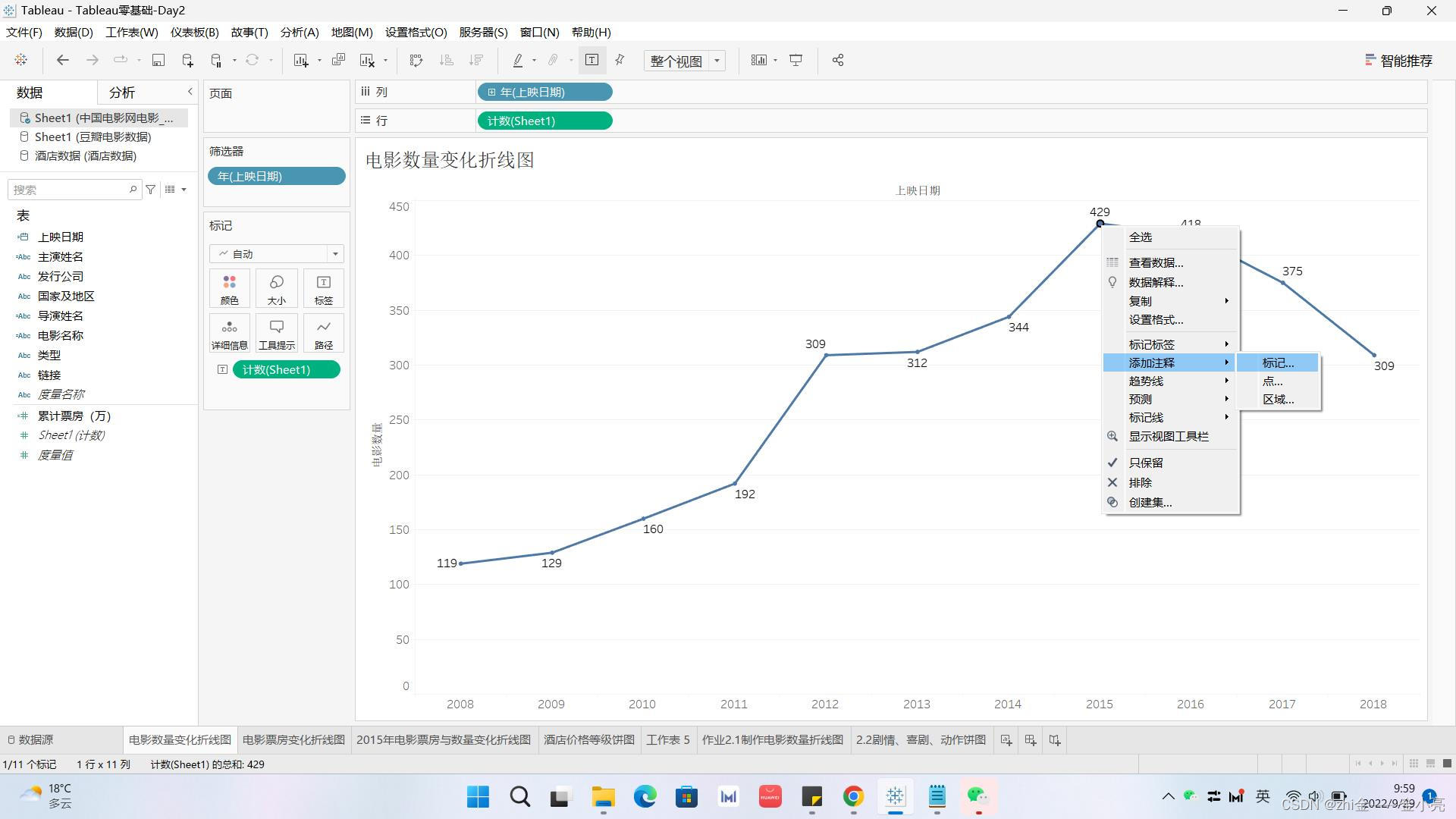Image resolution: width=1456 pixels, height=819 pixels.
Task: Switch to 电影票房变化折线图 sheet tab
Action: coord(293,739)
